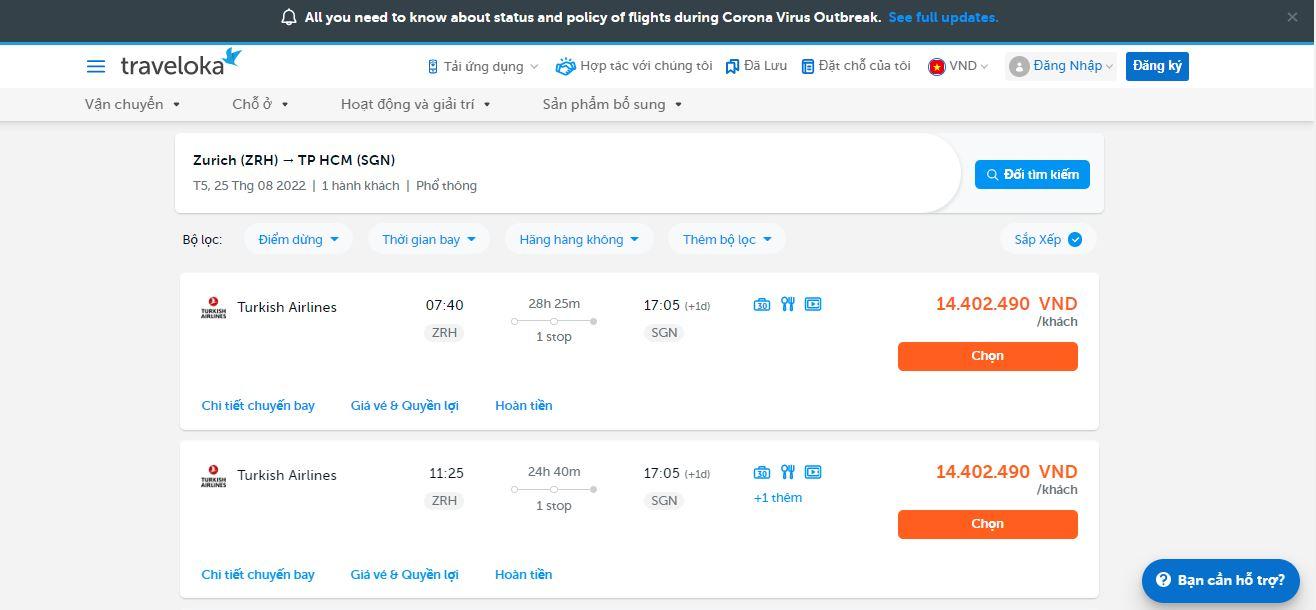
Task: Click the baggage icon on the 07:40 flight
Action: [x=762, y=304]
